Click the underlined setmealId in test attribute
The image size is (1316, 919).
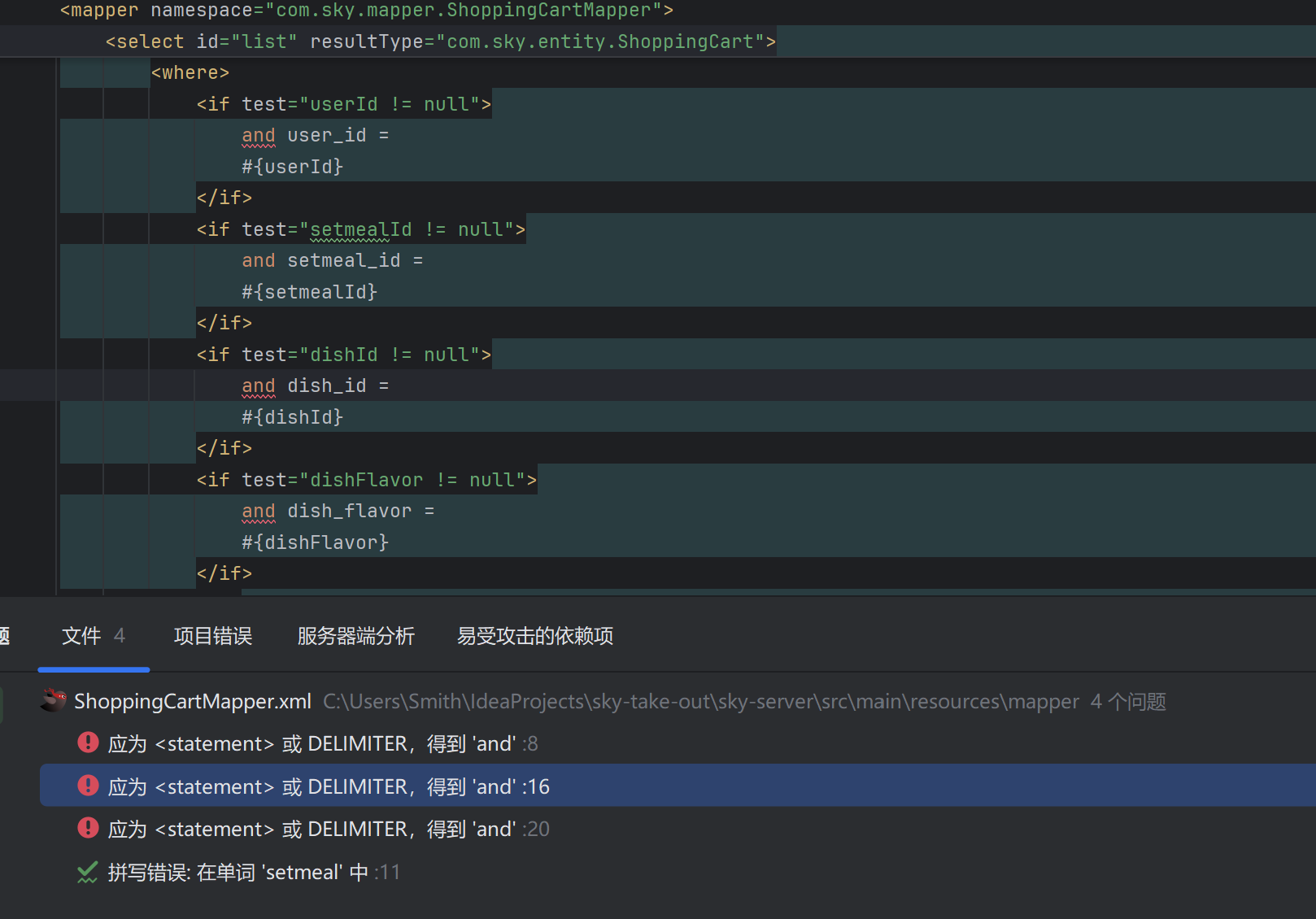[x=361, y=229]
